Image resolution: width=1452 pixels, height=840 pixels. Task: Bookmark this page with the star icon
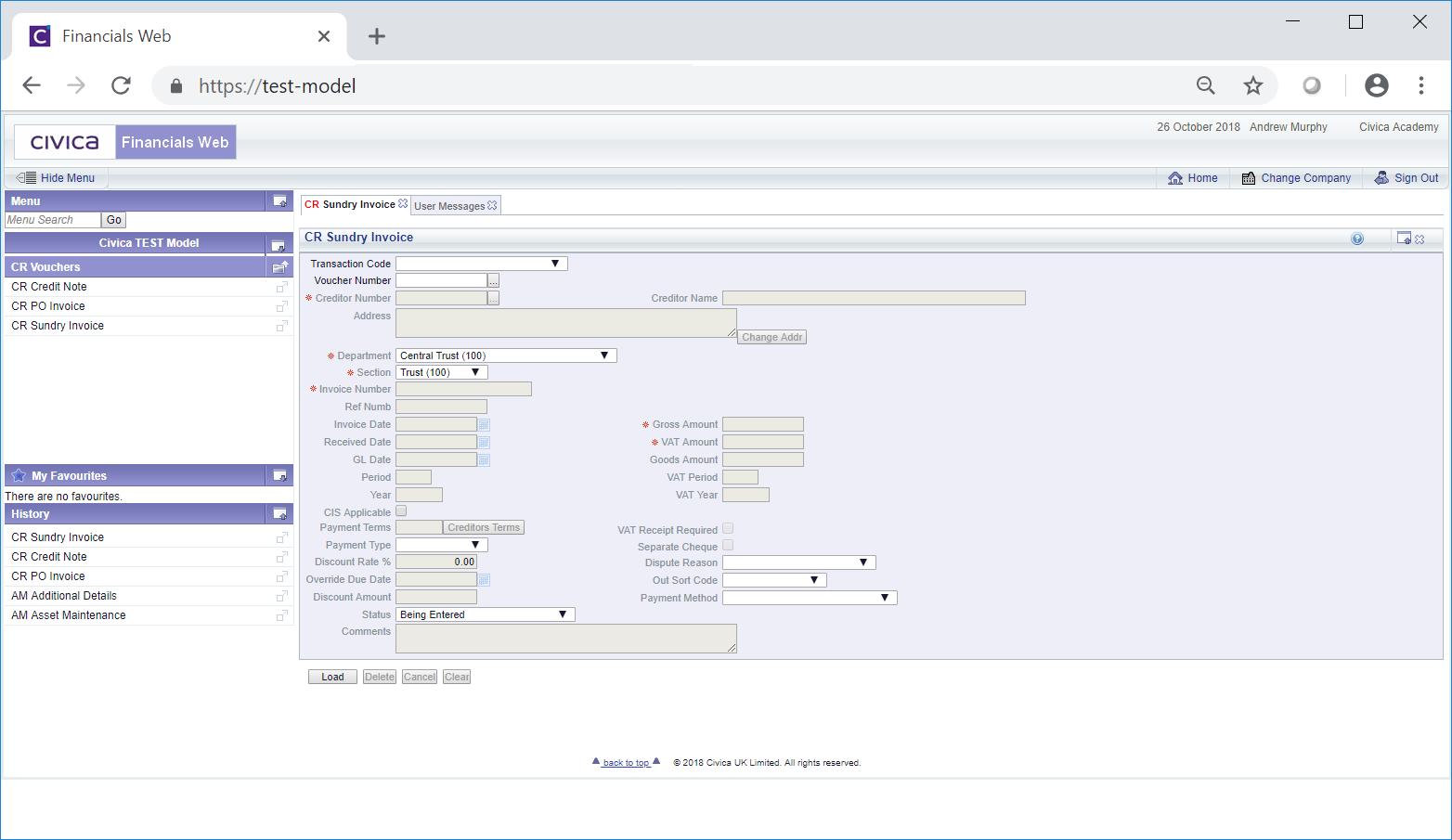(1253, 85)
